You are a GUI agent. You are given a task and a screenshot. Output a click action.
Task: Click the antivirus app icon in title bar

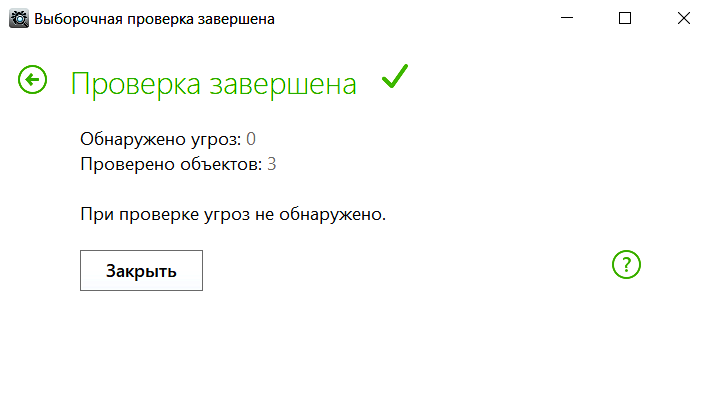(x=17, y=18)
